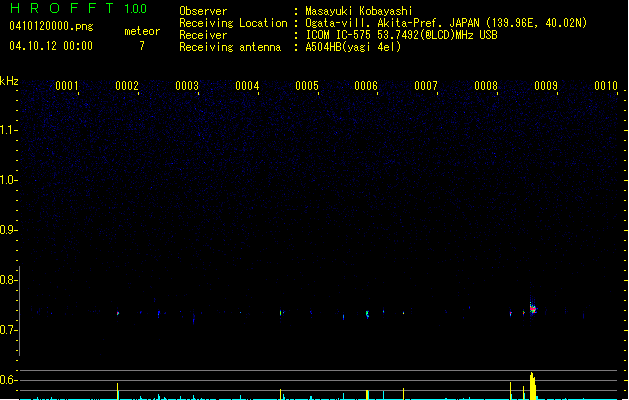Click the kHz axis unit label
The image size is (629, 400).
tap(9, 81)
